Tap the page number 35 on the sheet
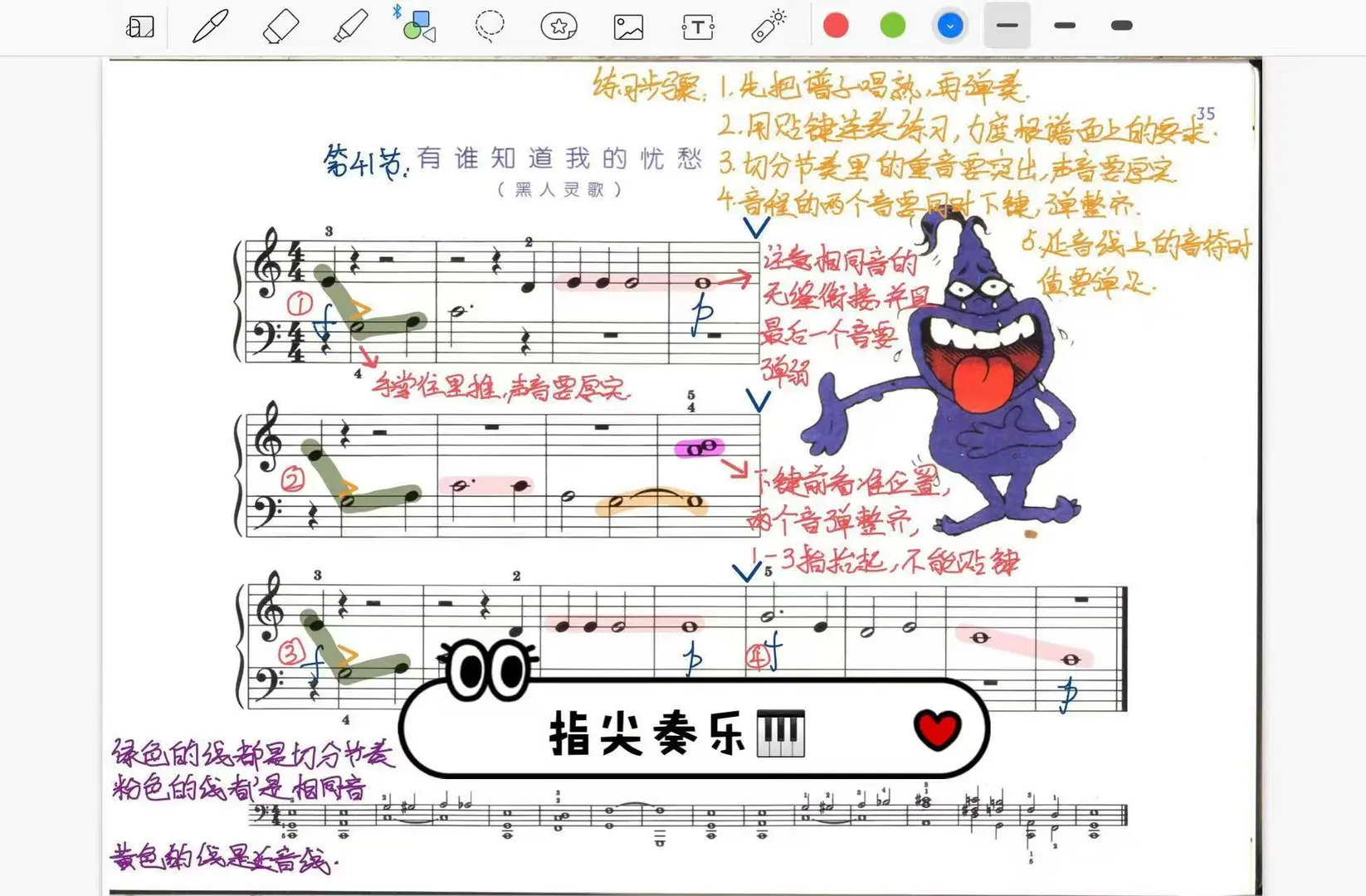The image size is (1366, 896). pyautogui.click(x=1207, y=113)
